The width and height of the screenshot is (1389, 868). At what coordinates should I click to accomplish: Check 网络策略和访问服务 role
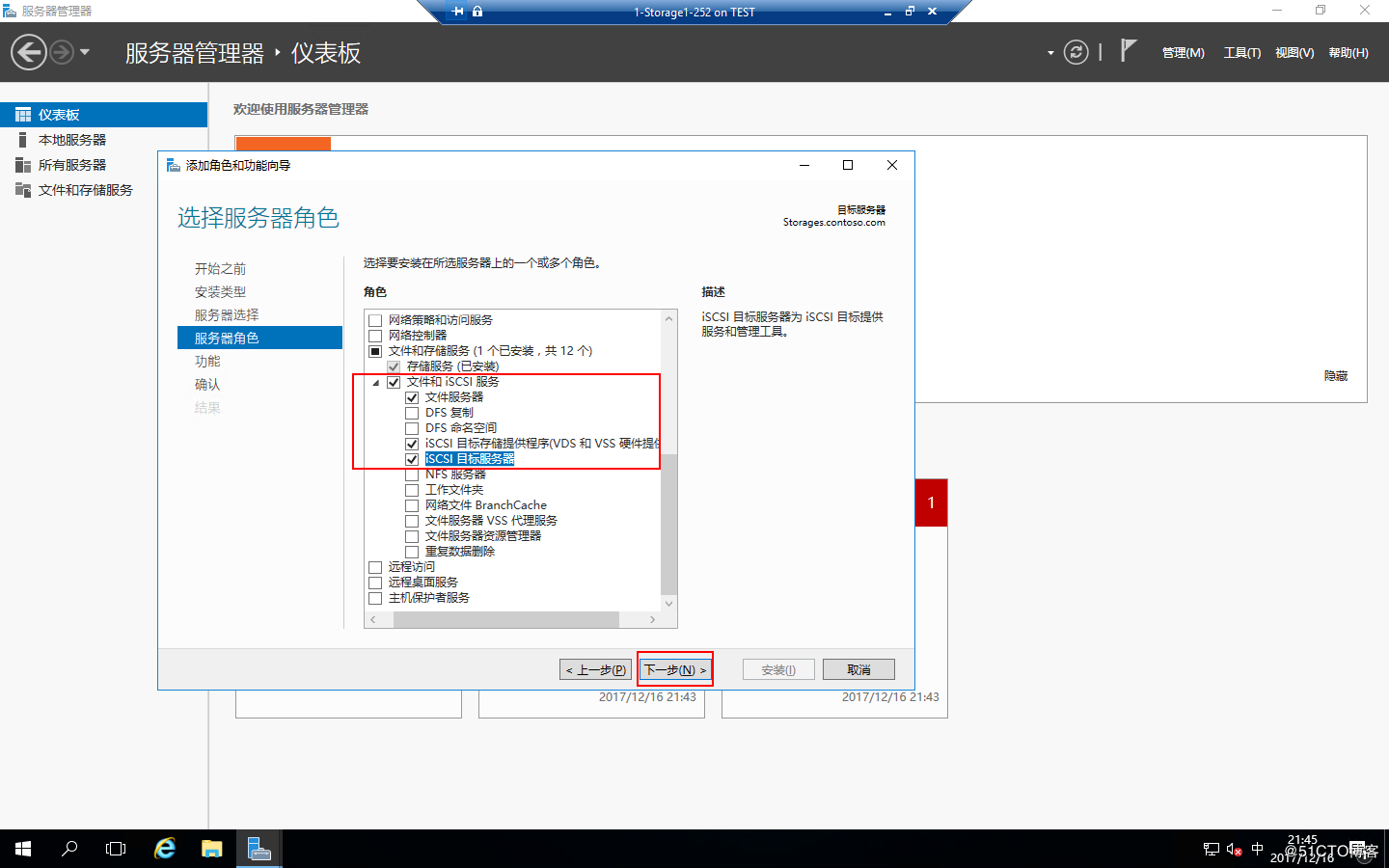(x=375, y=320)
